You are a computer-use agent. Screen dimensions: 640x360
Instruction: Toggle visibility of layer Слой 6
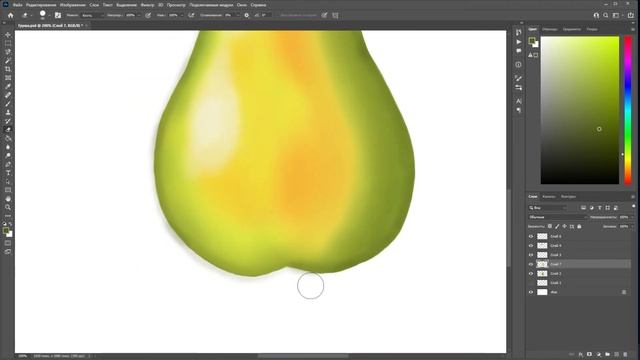pyautogui.click(x=531, y=236)
